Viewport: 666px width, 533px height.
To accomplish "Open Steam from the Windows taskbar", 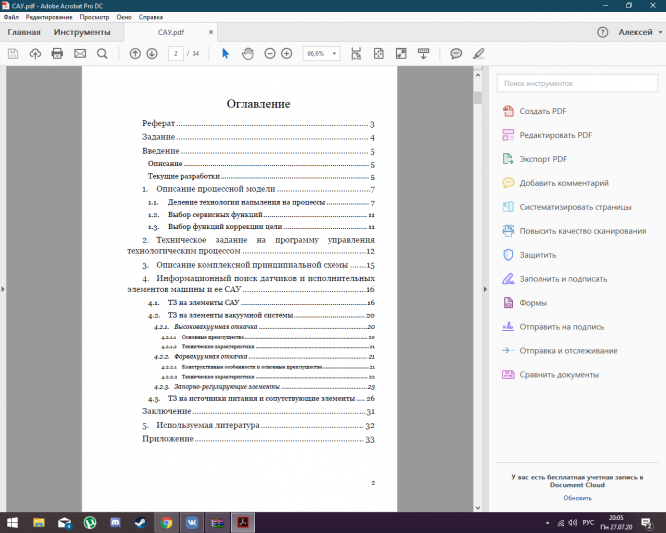I will [x=141, y=522].
